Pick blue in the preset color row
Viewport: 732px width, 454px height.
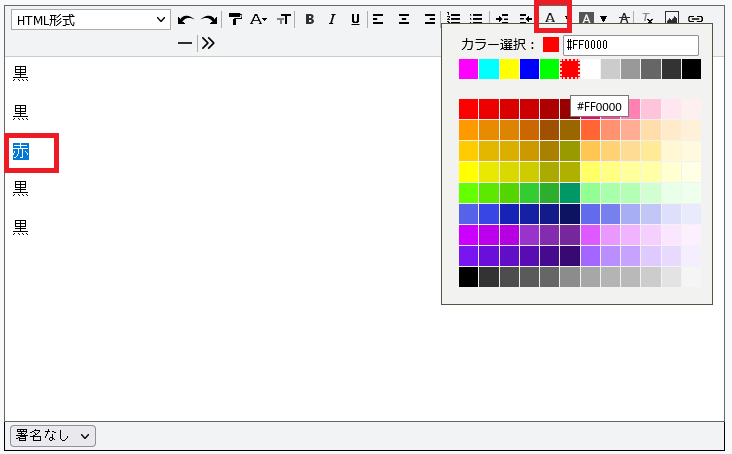(529, 69)
